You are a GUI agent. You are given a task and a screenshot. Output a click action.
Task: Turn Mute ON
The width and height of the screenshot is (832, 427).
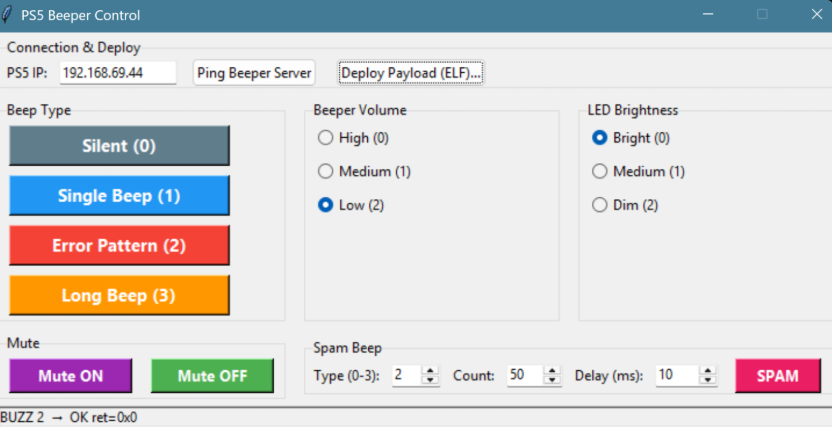pos(71,376)
